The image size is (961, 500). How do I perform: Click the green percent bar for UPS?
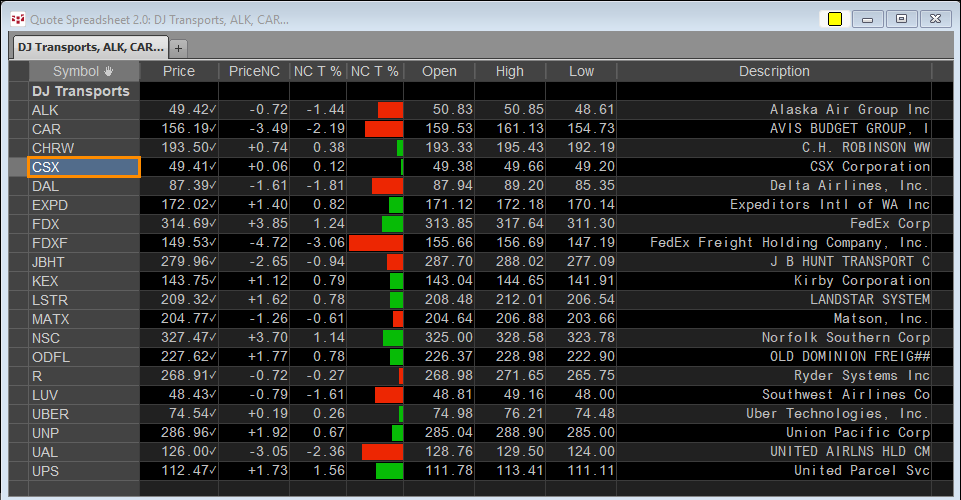click(390, 471)
